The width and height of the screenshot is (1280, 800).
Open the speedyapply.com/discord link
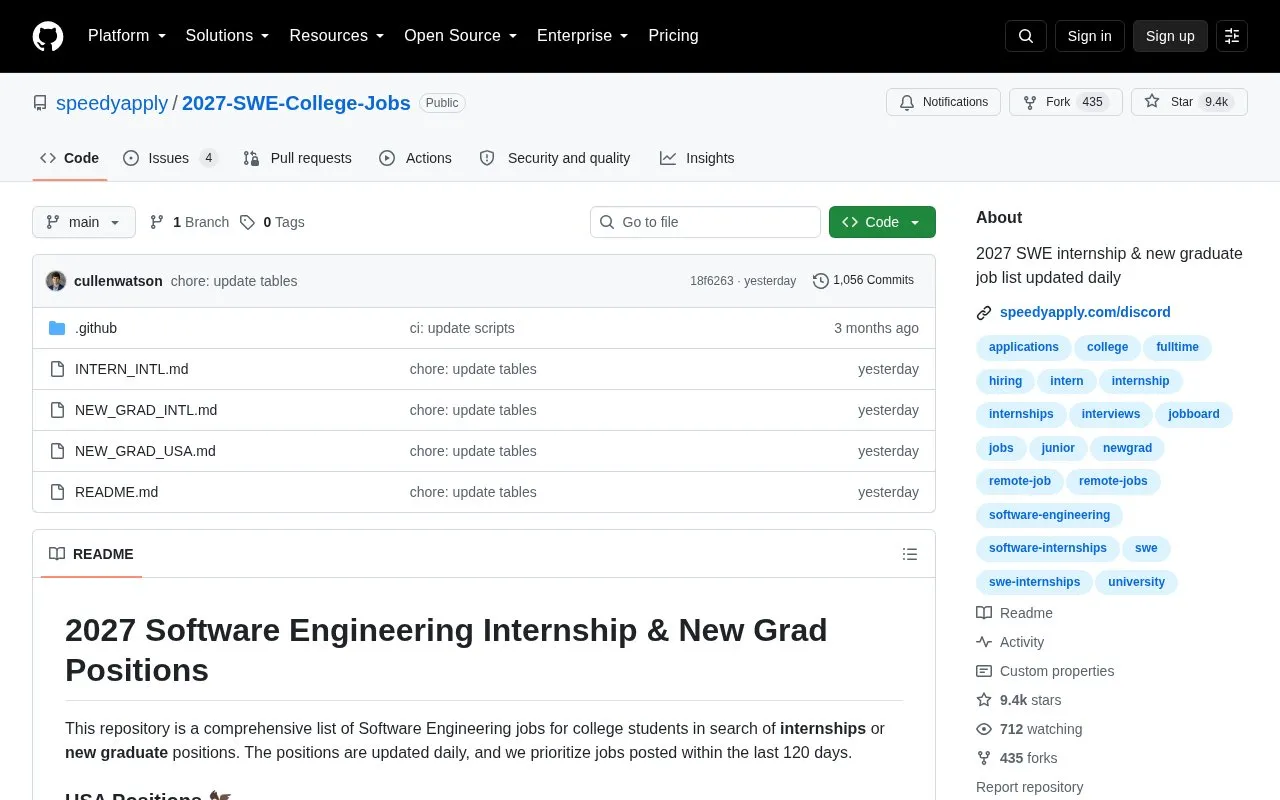click(x=1085, y=312)
